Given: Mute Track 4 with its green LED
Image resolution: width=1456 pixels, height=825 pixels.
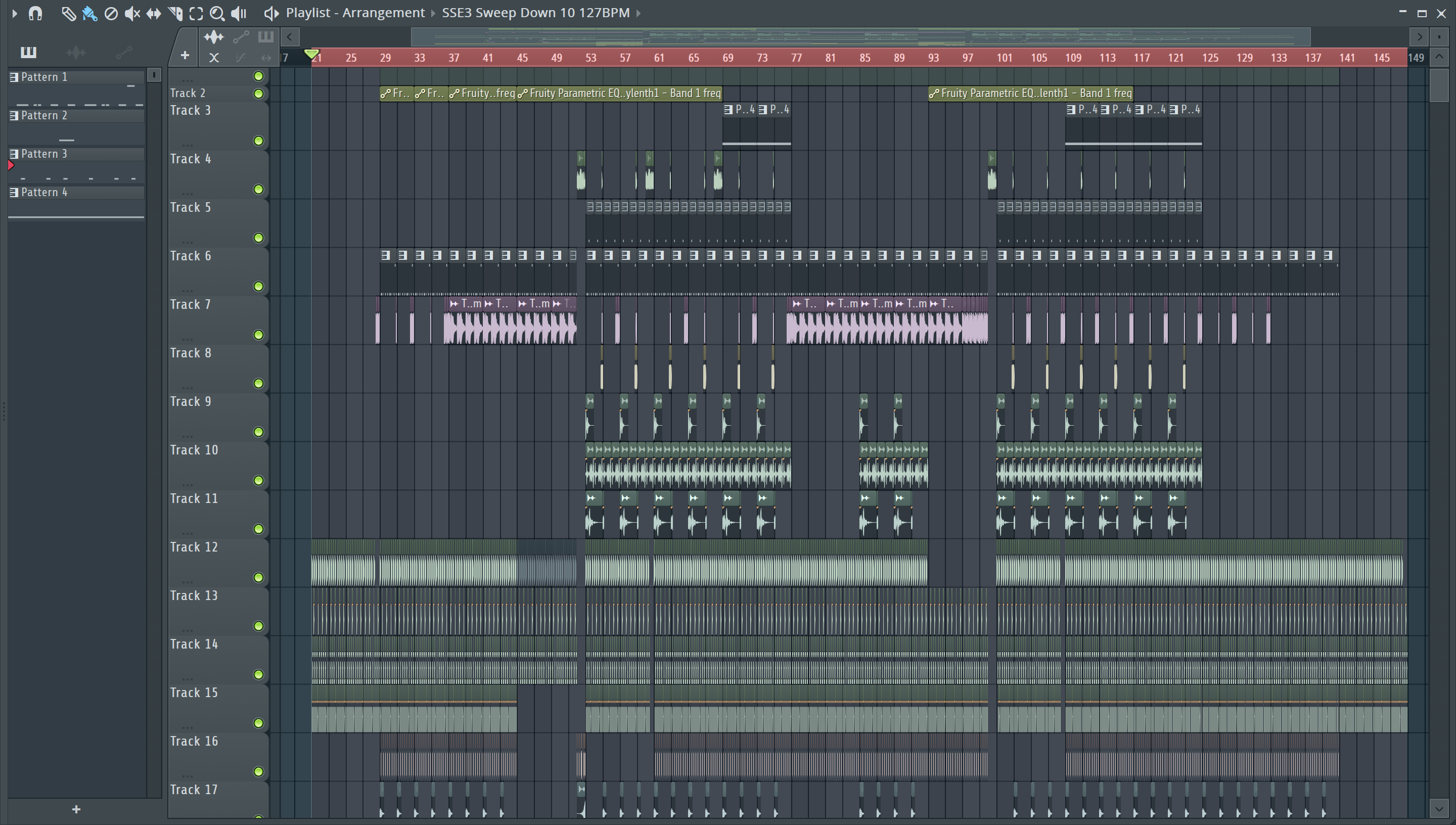Looking at the screenshot, I should coord(258,189).
